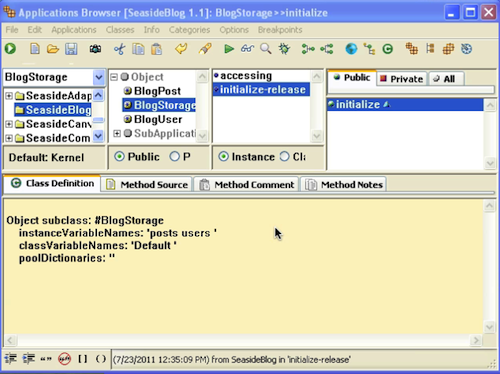
Task: Click the green senders branch icon
Action: point(308,49)
